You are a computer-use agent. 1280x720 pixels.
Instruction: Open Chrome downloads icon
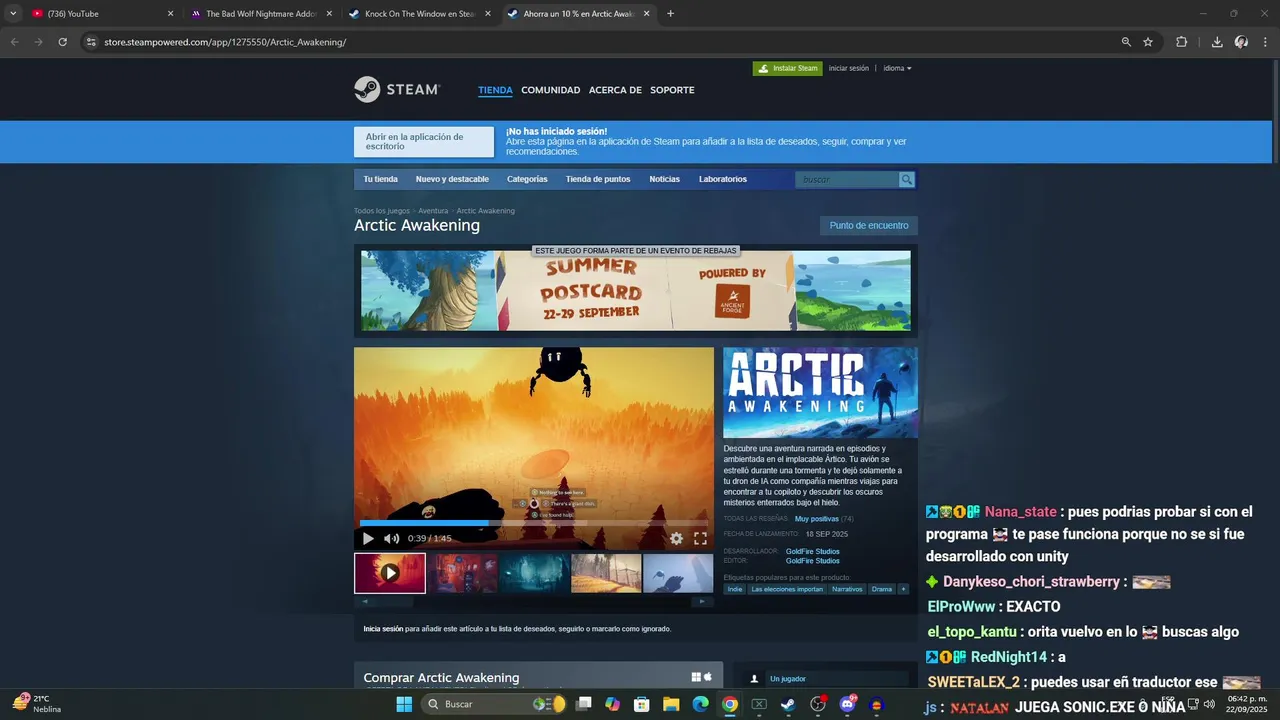(1217, 42)
